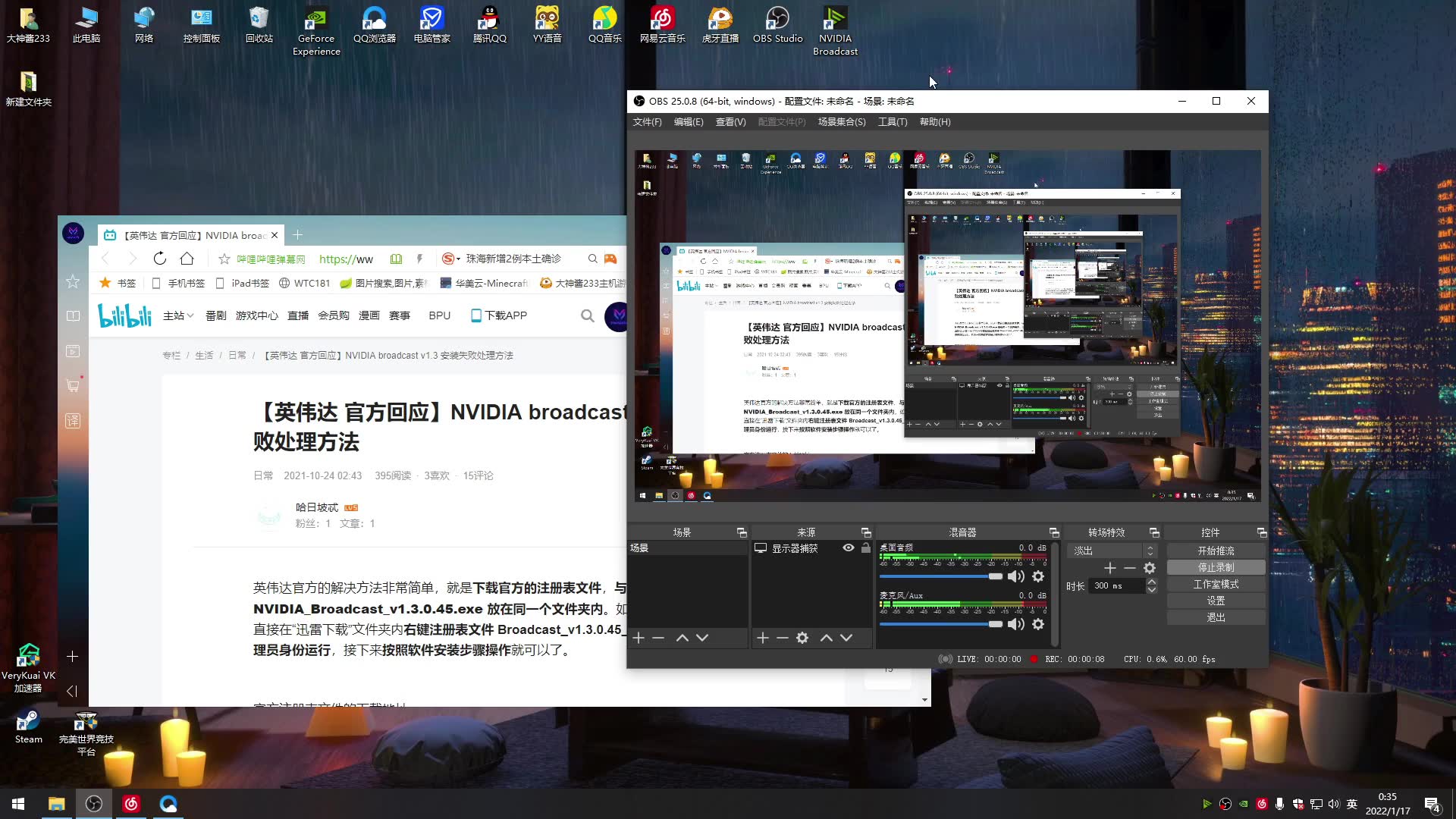Viewport: 1456px width, 819px height.
Task: Move source down with arrow icon
Action: (x=846, y=638)
